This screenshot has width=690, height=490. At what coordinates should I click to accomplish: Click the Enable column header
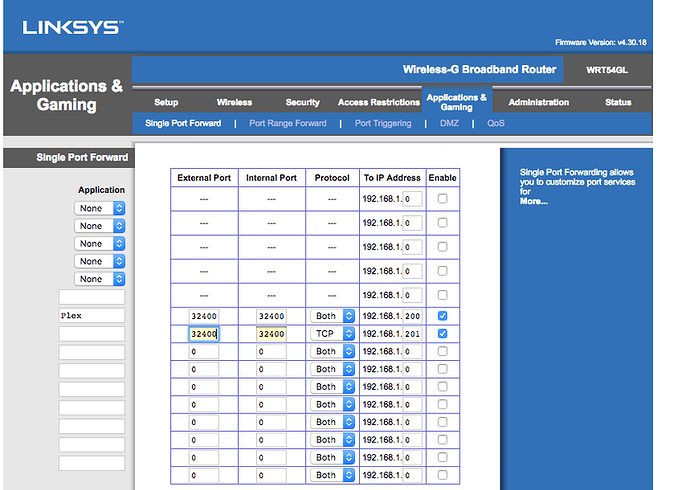pos(442,178)
